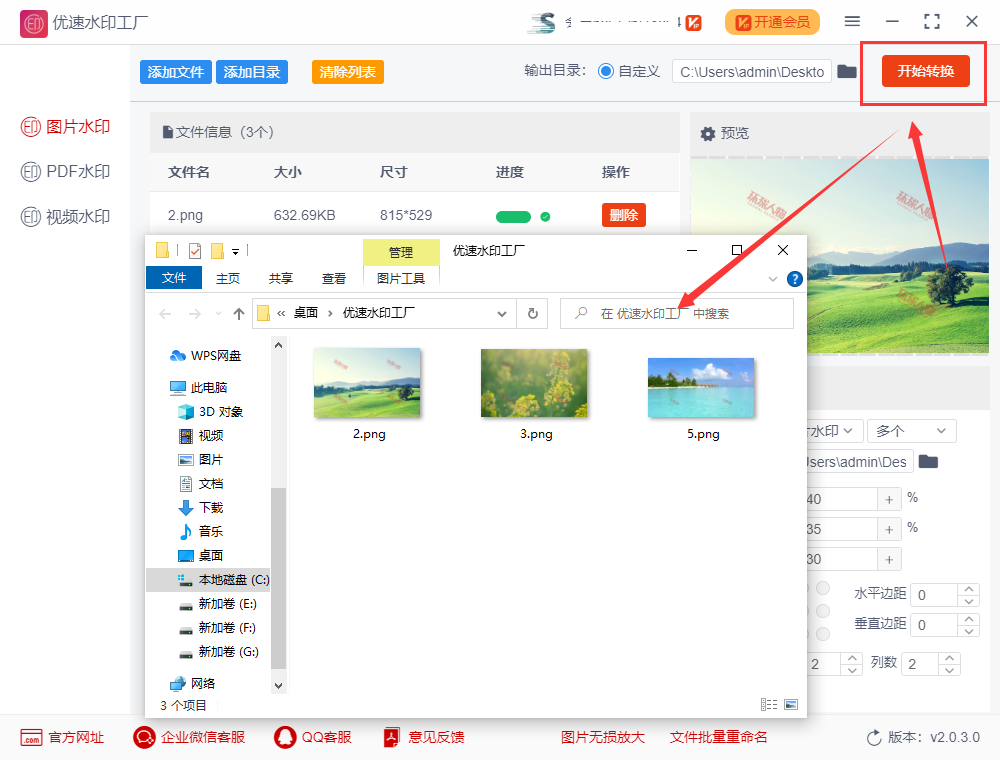The image size is (1000, 760).
Task: Open the 文件 tab in Explorer
Action: pos(174,278)
